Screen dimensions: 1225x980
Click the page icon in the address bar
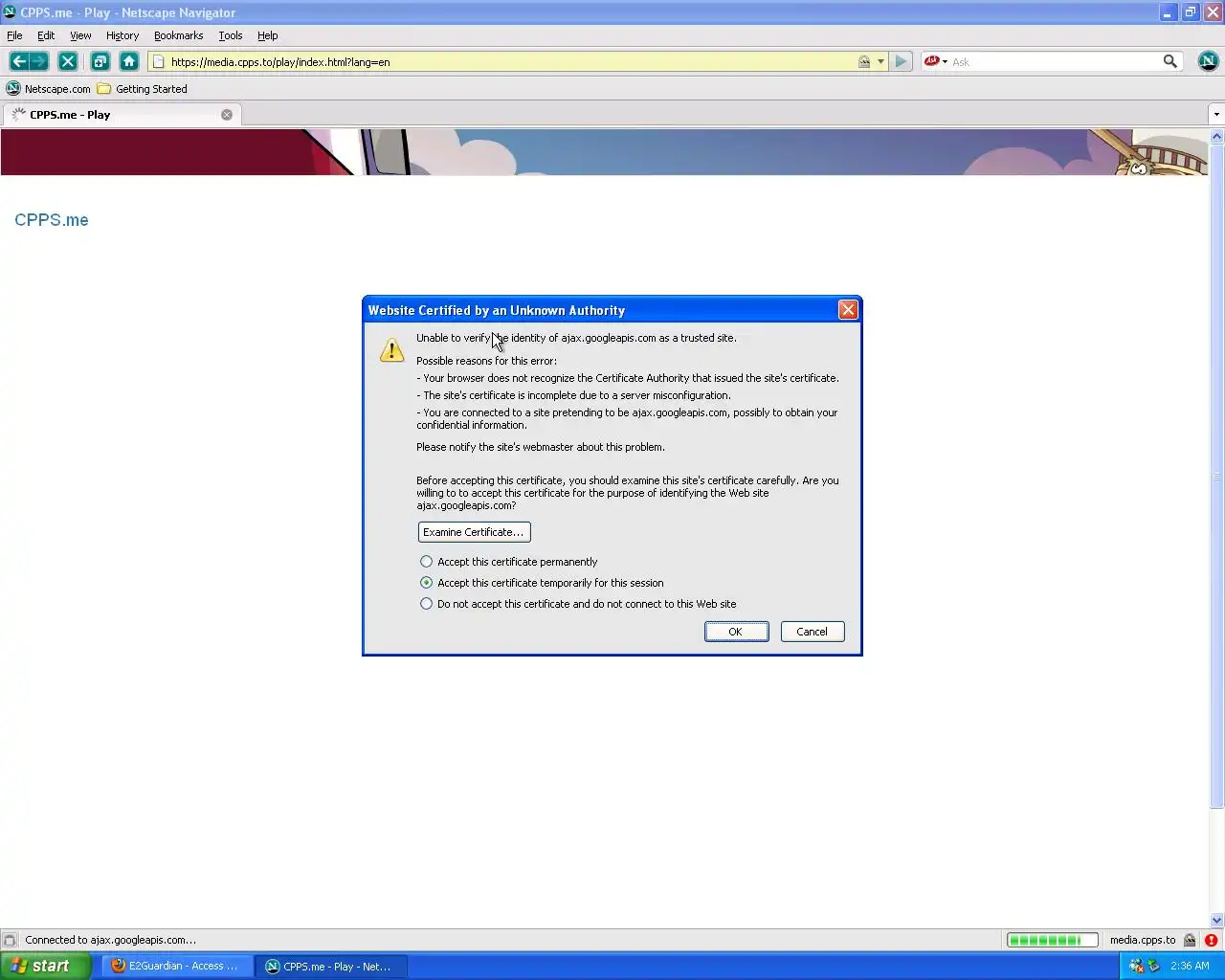[159, 61]
